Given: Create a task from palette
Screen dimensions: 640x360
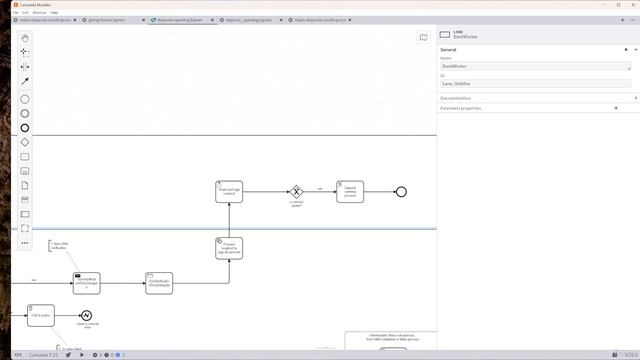Looking at the screenshot, I should [x=25, y=157].
